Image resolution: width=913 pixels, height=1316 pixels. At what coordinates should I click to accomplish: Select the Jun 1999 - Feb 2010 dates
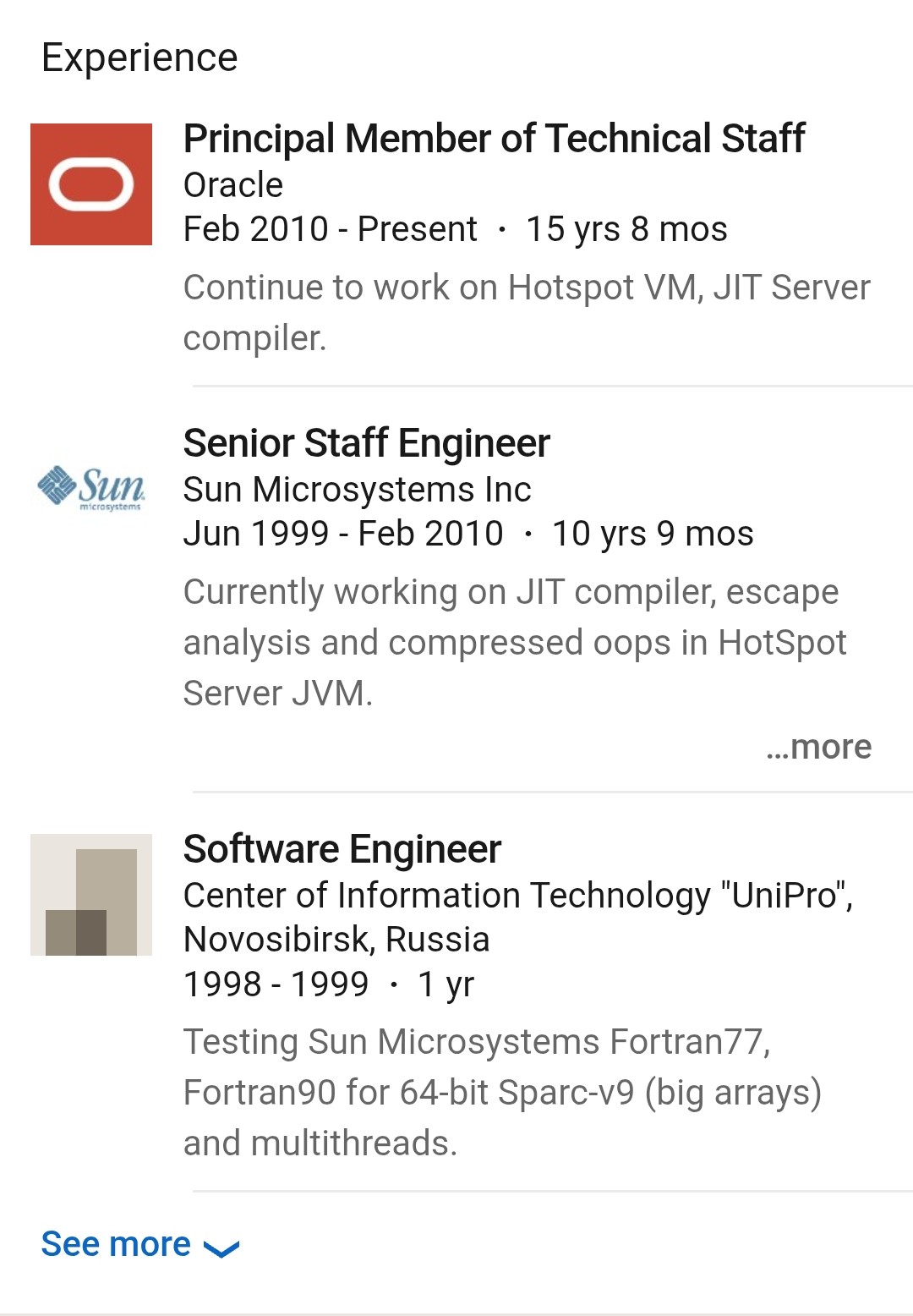coord(343,534)
